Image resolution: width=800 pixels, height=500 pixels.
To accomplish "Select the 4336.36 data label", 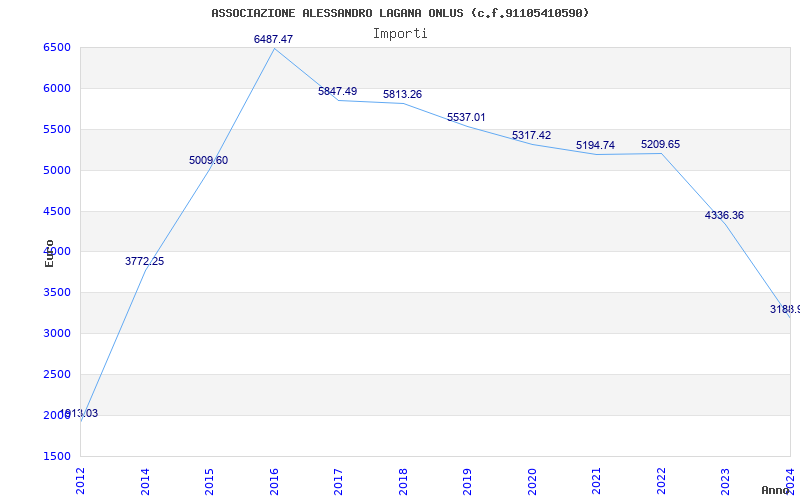I will point(724,215).
